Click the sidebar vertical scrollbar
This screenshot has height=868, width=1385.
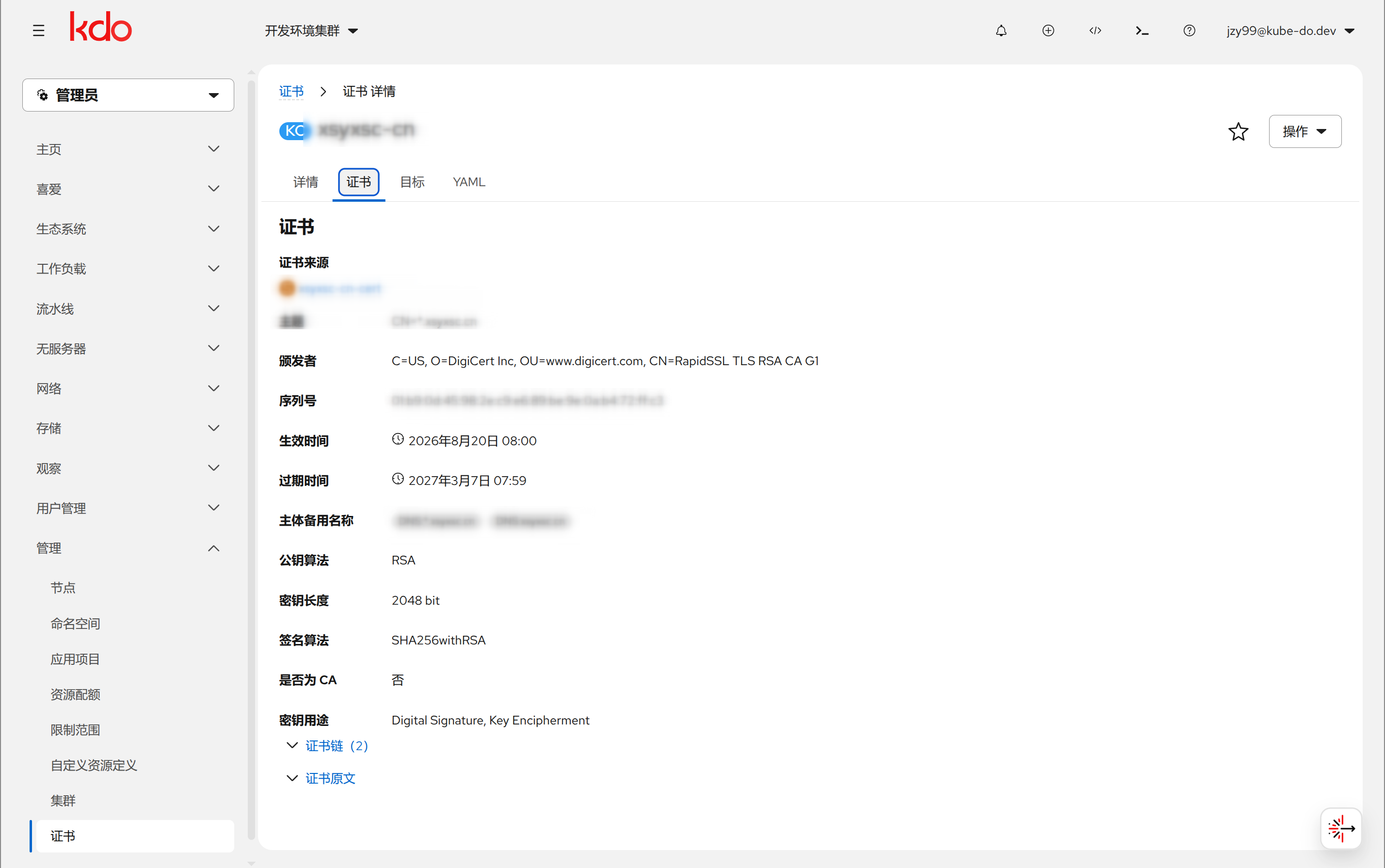[251, 459]
